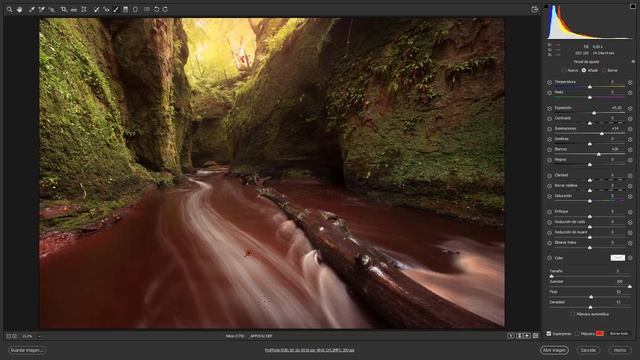
Task: Click the Iluminaciones slider handle
Action: [602, 133]
